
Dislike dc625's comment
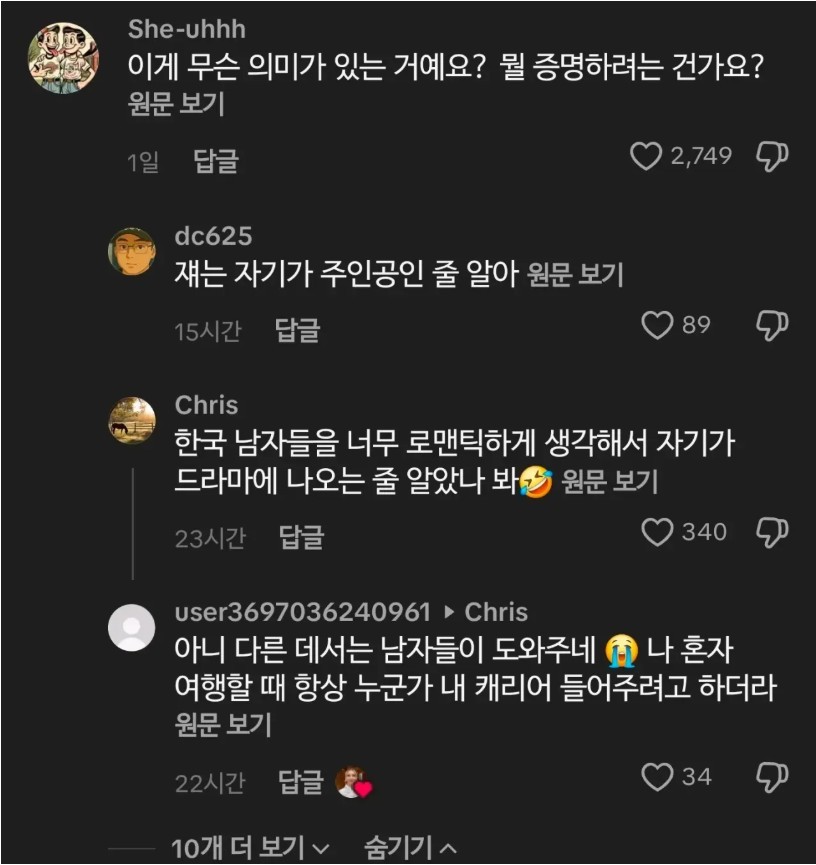tap(772, 325)
